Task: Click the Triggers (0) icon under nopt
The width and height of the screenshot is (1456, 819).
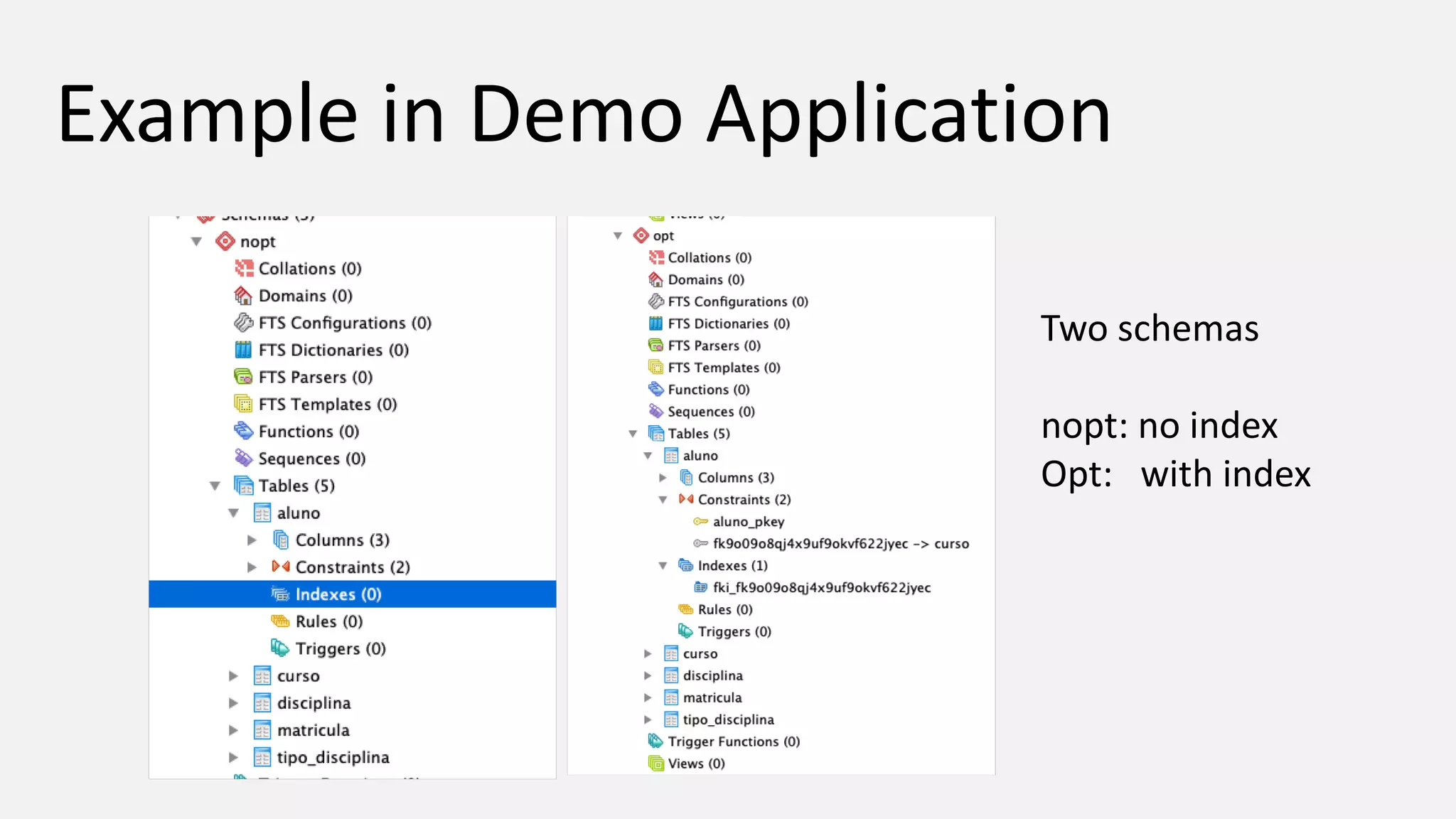Action: [280, 648]
